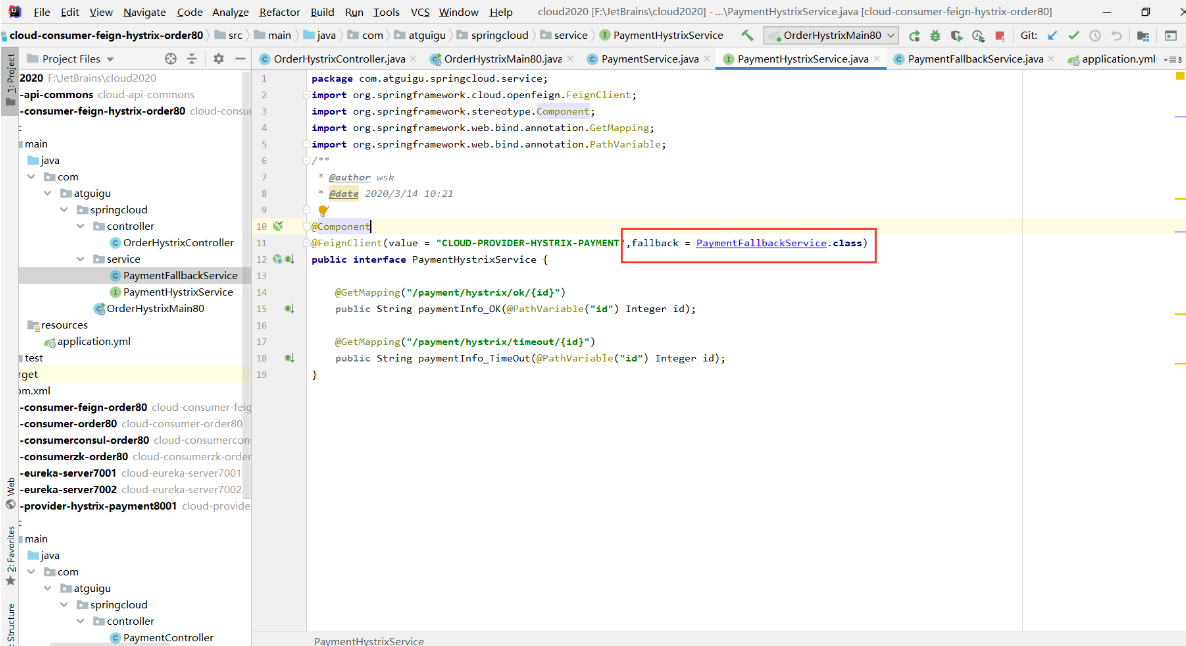Screen dimensions: 1186x646
Task: Open the OrderHystrixMain80 run configuration dropdown
Action: tap(830, 35)
